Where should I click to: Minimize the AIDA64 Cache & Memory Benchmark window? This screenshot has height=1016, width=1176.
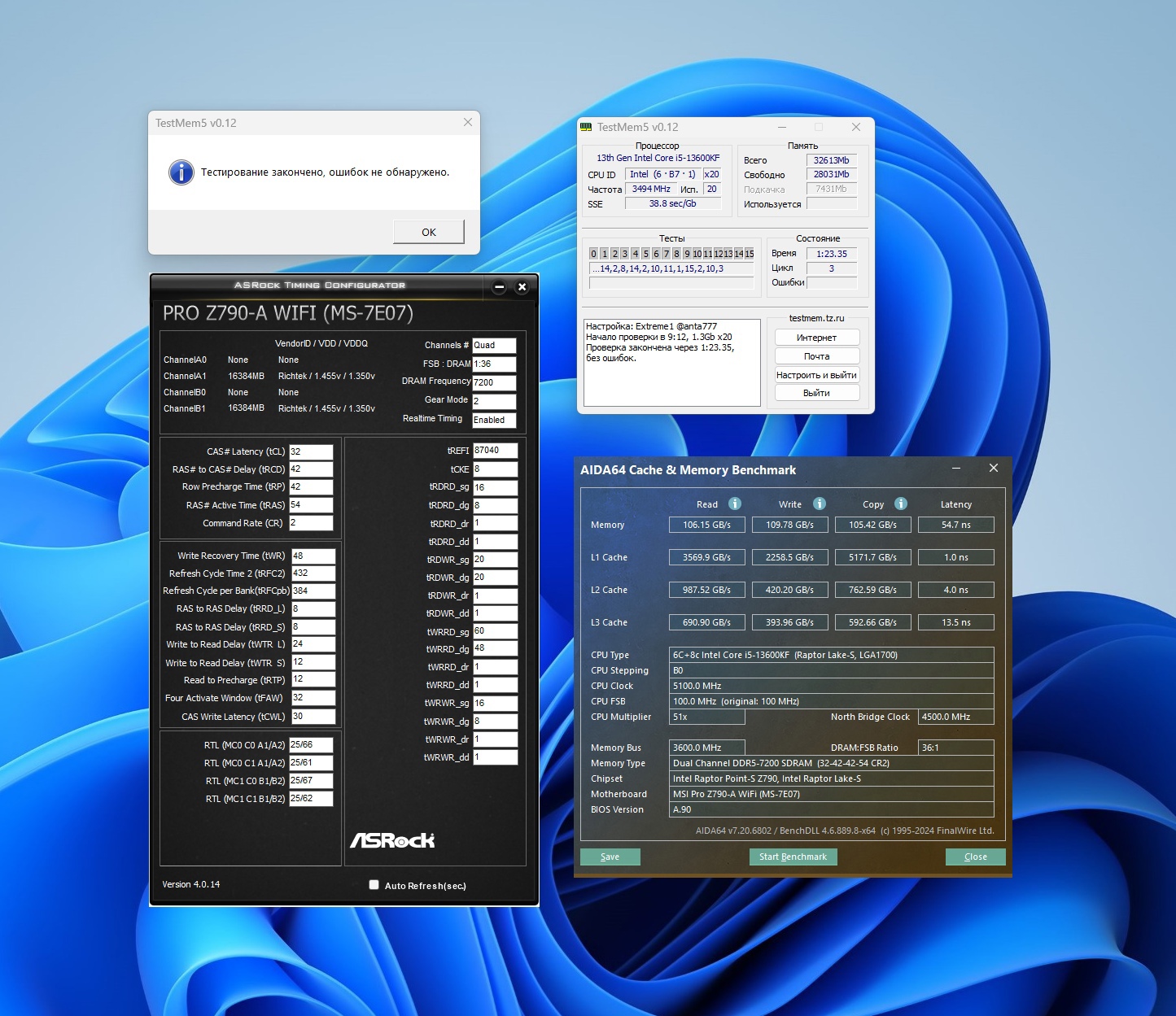click(956, 469)
